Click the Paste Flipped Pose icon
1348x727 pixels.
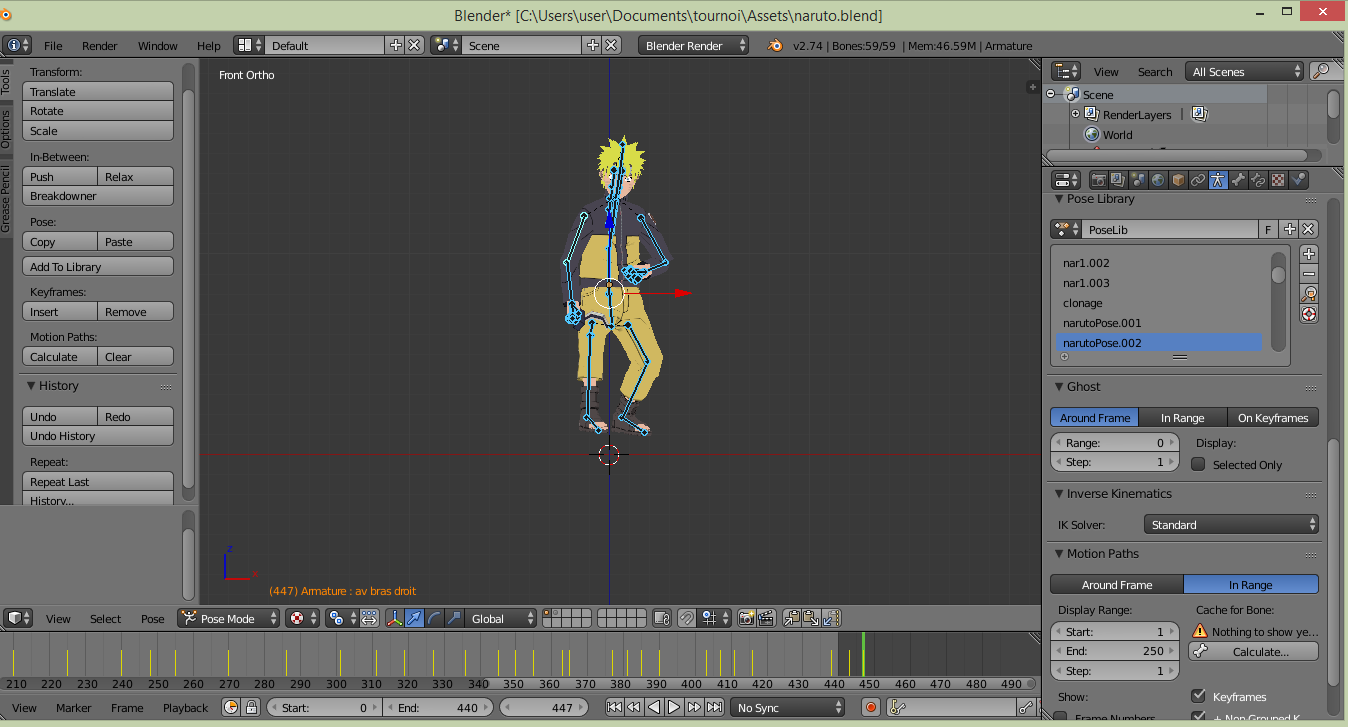(x=832, y=618)
